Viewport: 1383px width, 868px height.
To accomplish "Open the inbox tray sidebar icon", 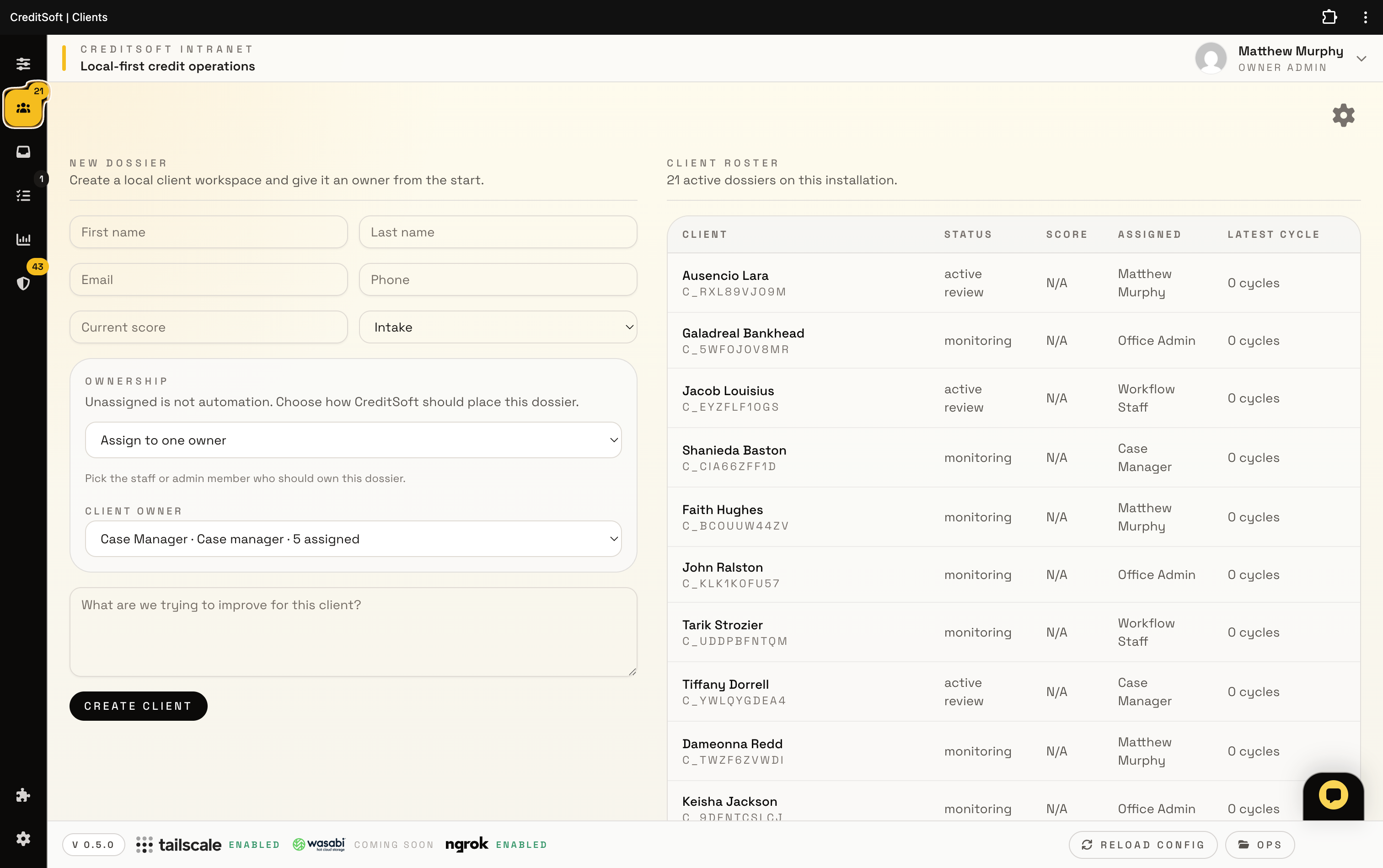I will (x=23, y=151).
